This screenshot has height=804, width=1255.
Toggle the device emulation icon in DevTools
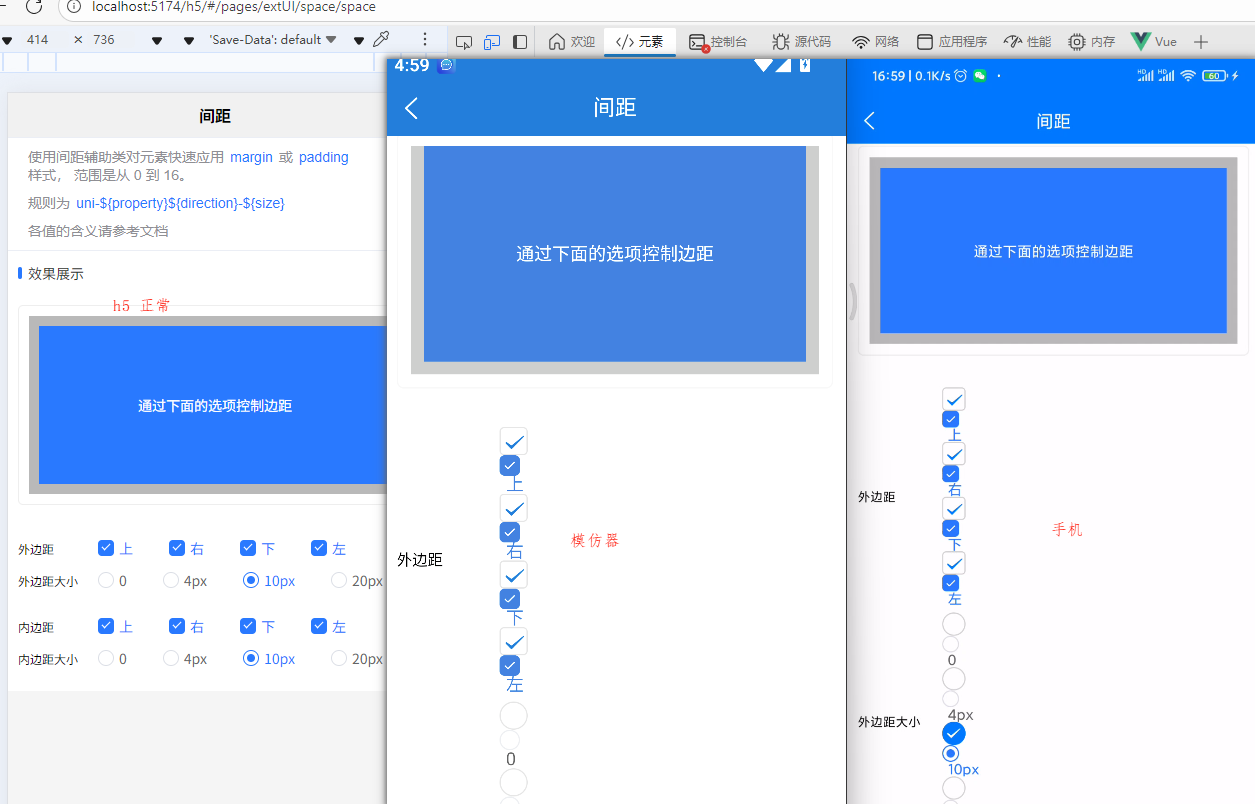point(491,42)
